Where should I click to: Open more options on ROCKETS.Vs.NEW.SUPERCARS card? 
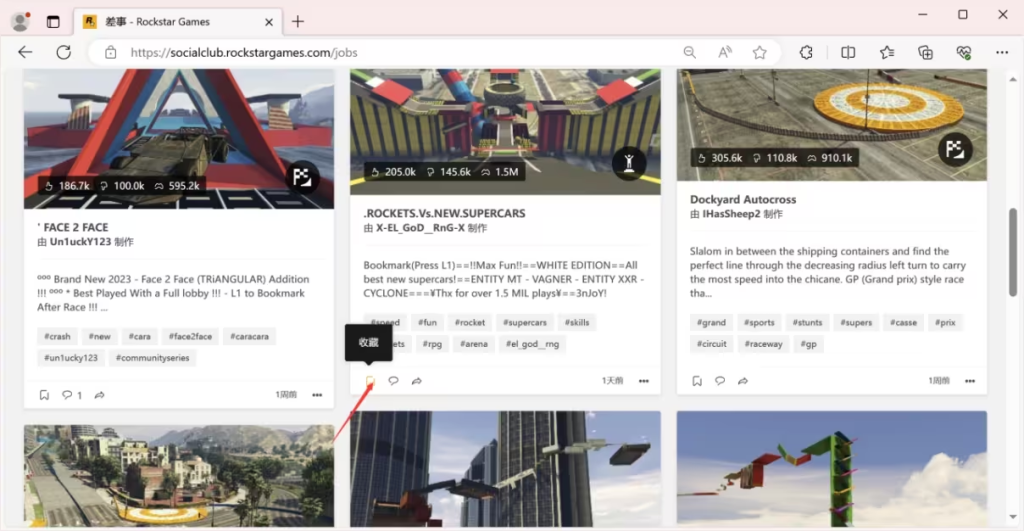click(x=643, y=380)
